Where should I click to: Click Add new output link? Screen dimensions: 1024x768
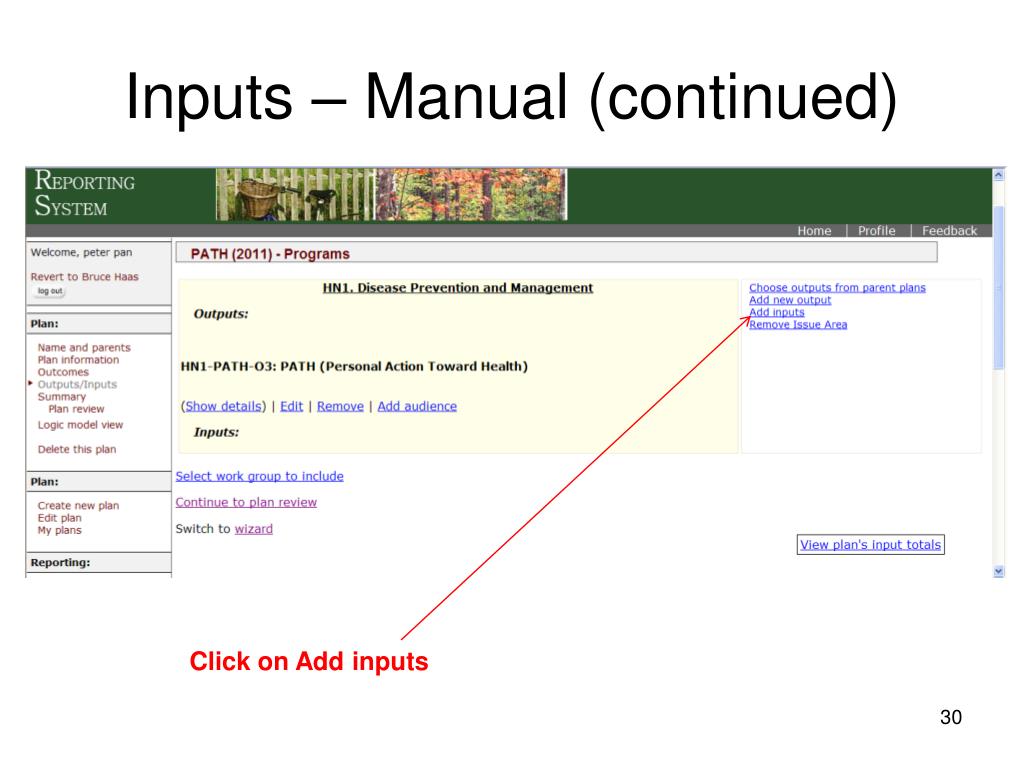click(790, 300)
